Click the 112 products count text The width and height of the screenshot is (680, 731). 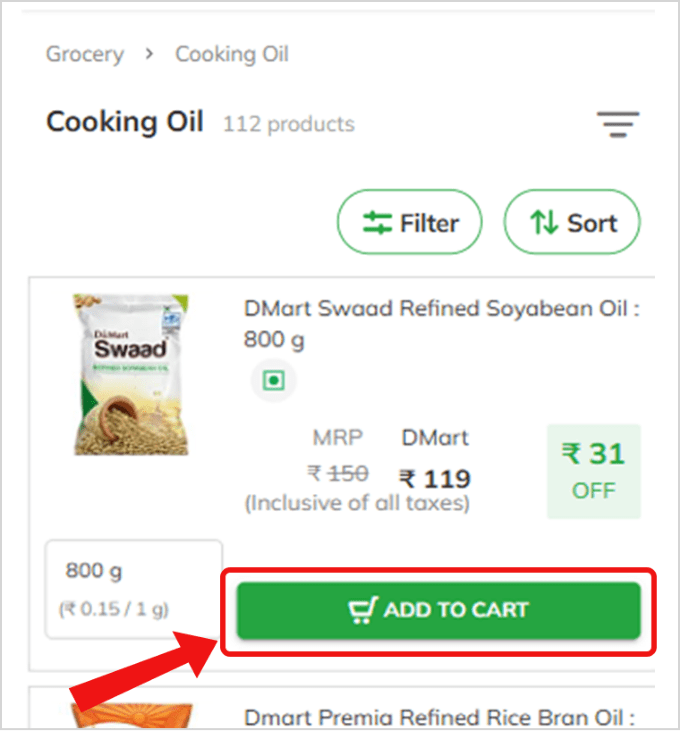[289, 125]
